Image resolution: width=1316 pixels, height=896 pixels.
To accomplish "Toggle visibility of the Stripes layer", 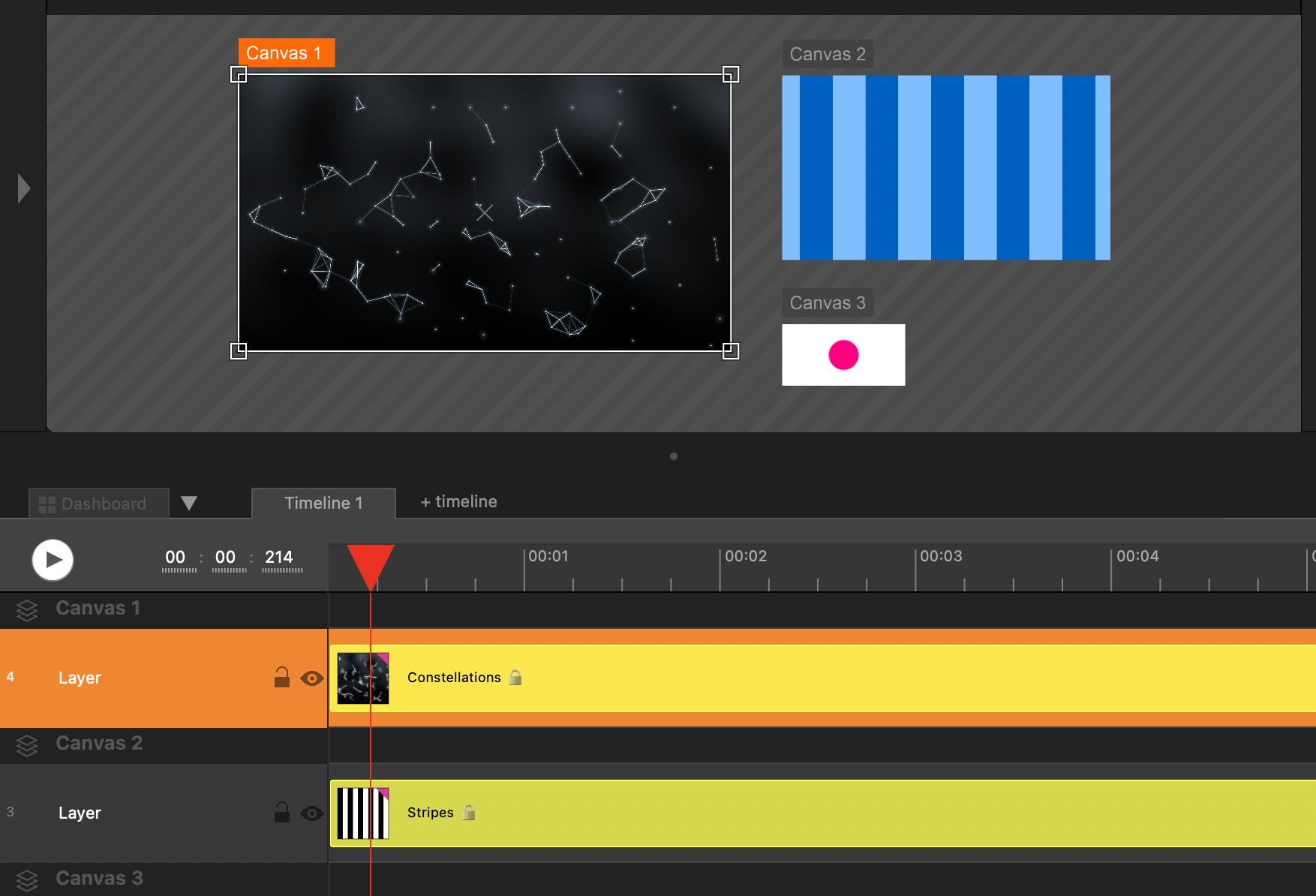I will point(311,813).
